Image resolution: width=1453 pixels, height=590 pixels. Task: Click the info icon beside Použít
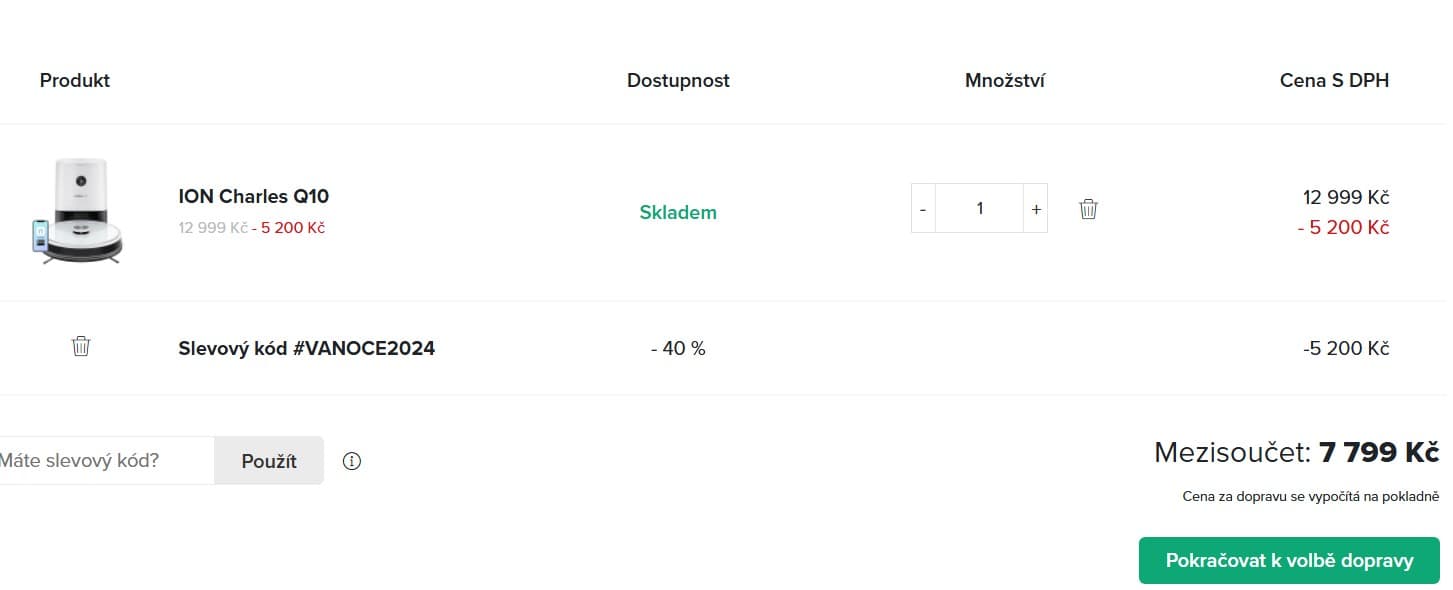click(352, 461)
